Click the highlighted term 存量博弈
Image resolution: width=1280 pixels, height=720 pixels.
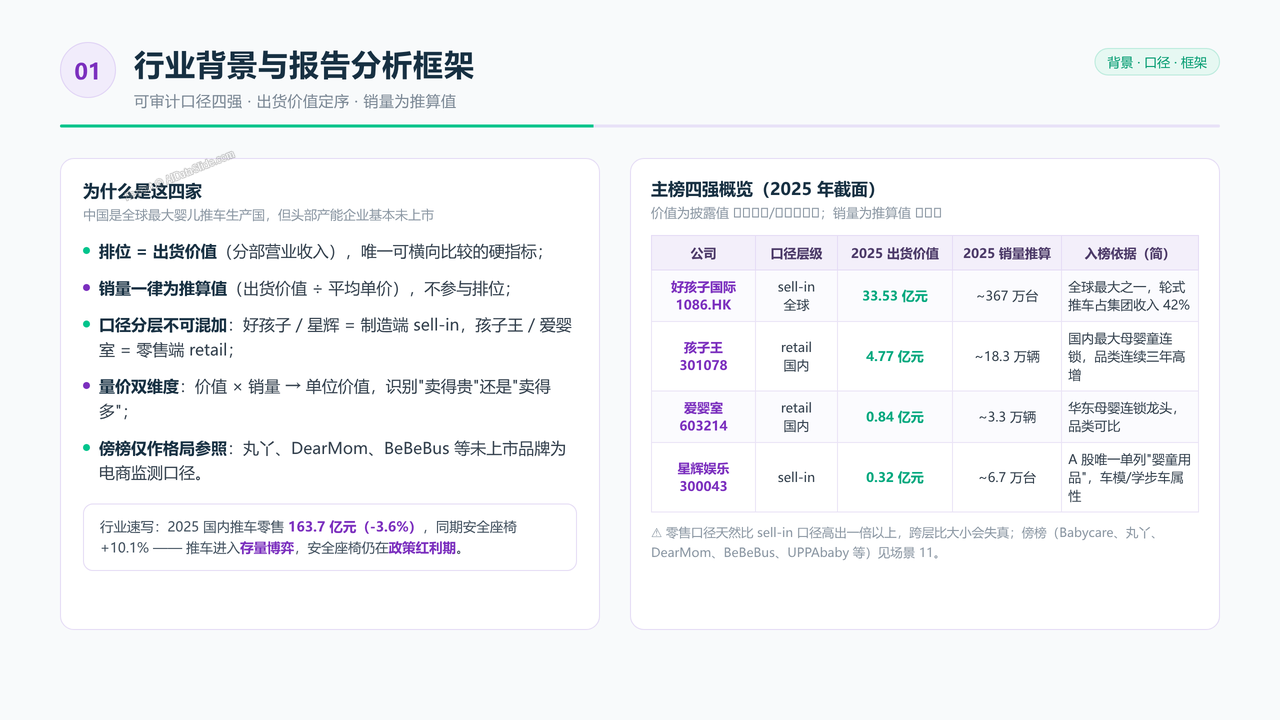[x=267, y=548]
